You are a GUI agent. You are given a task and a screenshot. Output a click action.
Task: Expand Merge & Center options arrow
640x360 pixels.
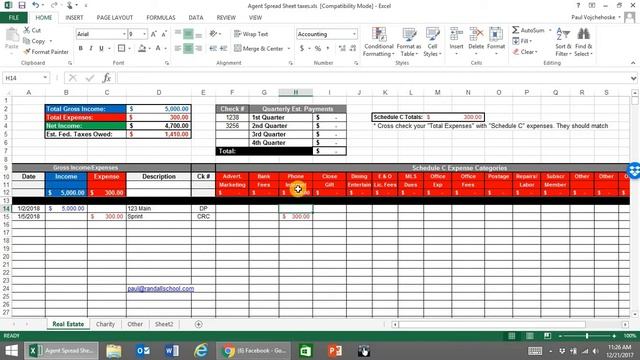pyautogui.click(x=289, y=49)
